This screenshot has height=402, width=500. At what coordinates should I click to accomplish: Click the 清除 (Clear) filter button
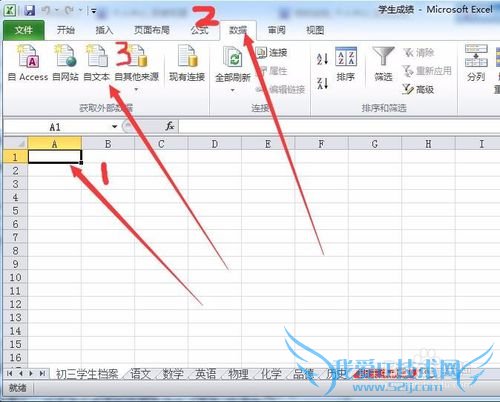click(418, 52)
